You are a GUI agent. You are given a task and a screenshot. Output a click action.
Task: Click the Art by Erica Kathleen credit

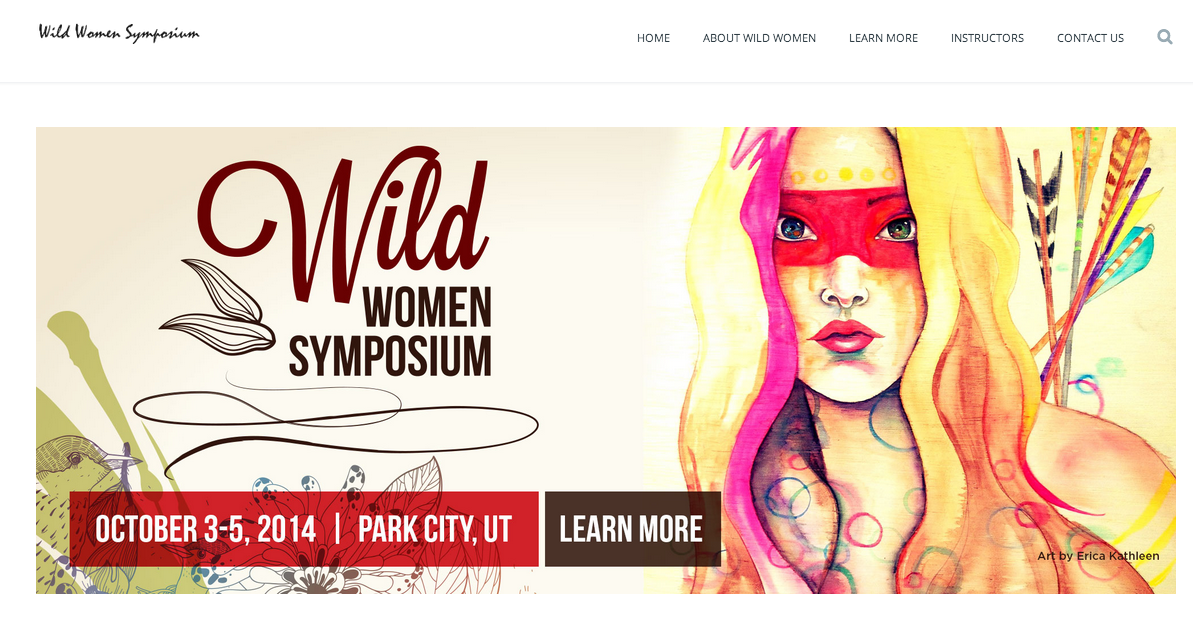tap(1098, 556)
